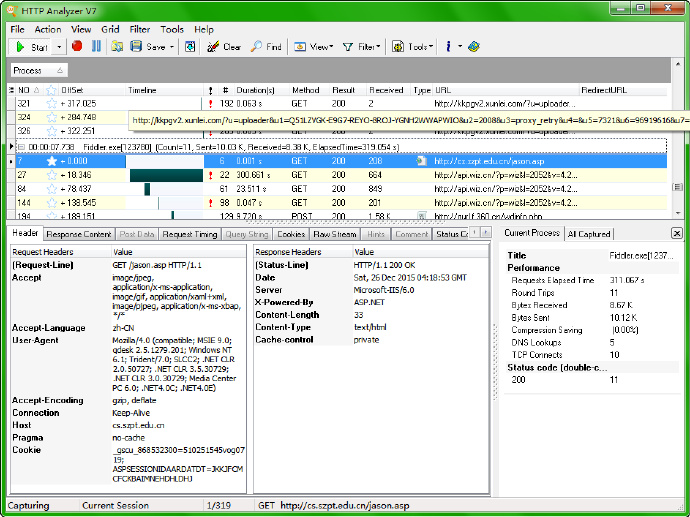Open the View menu

tap(81, 29)
